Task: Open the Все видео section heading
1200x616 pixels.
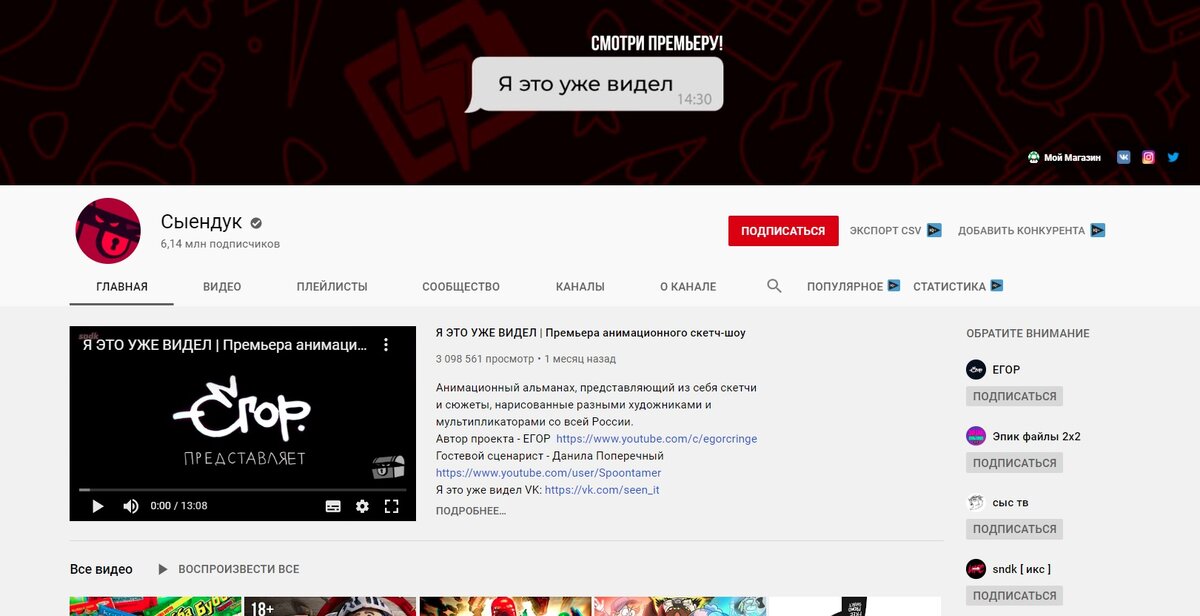Action: click(101, 569)
